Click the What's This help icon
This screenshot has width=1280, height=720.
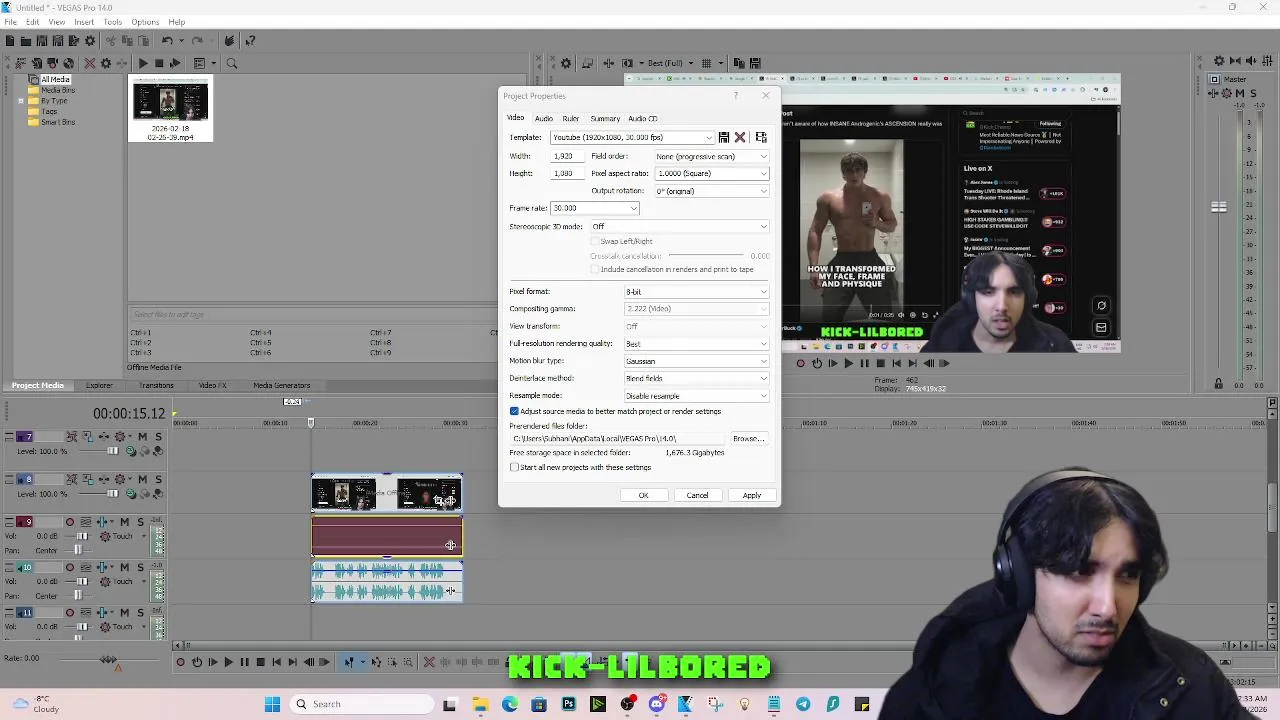coord(250,41)
